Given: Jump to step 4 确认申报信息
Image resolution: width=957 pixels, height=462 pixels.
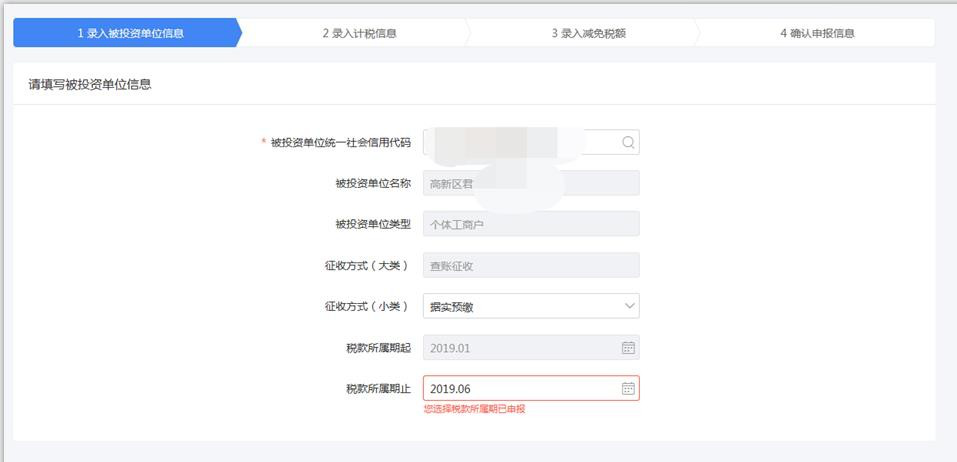Looking at the screenshot, I should (x=817, y=33).
